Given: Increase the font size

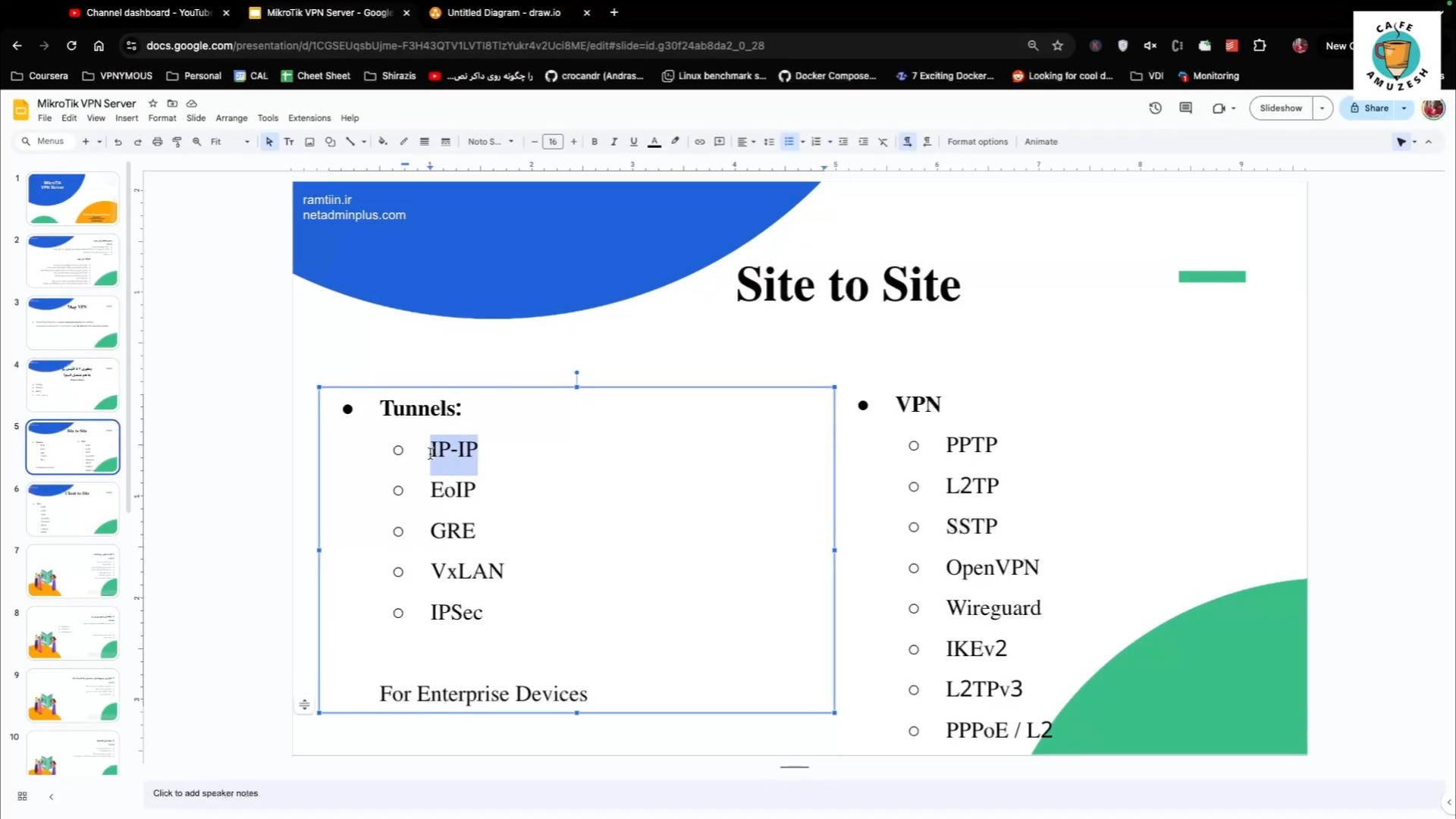Looking at the screenshot, I should (573, 142).
